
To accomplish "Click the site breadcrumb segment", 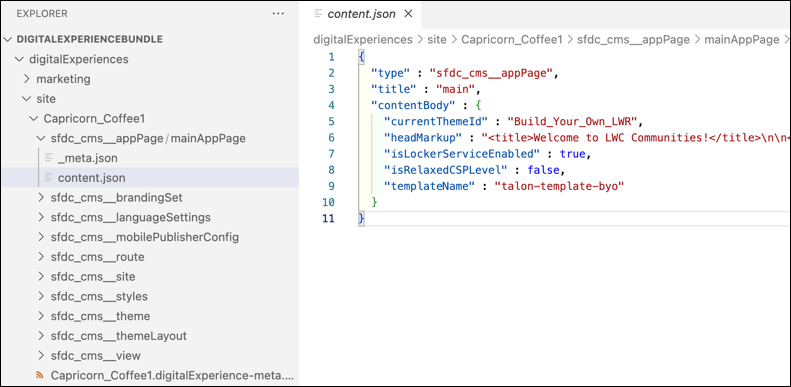I will pos(437,39).
